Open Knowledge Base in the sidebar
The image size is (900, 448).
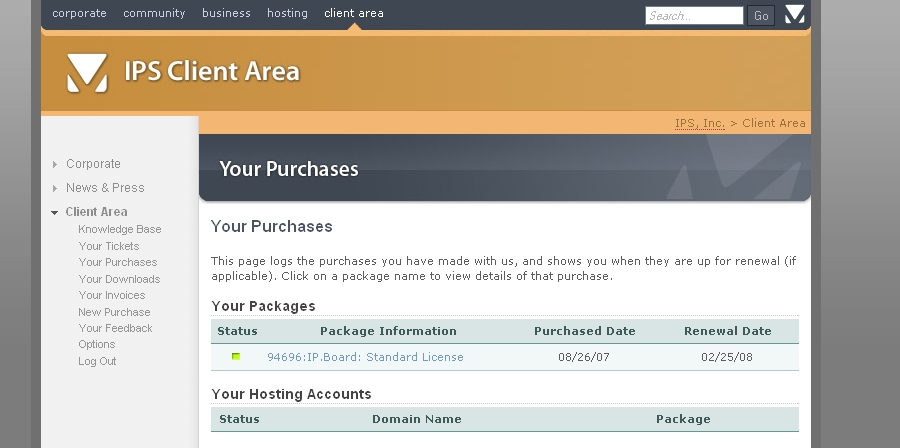click(x=120, y=229)
